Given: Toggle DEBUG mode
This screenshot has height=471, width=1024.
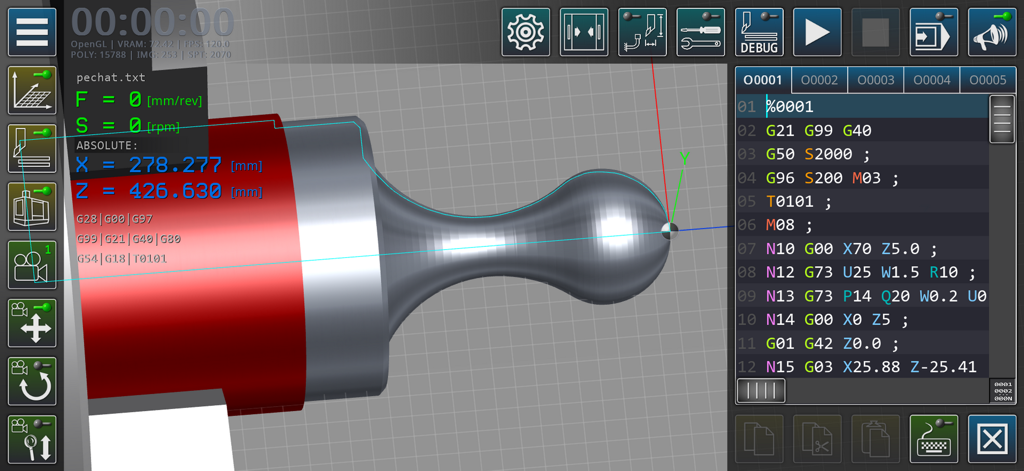Looking at the screenshot, I should 760,32.
